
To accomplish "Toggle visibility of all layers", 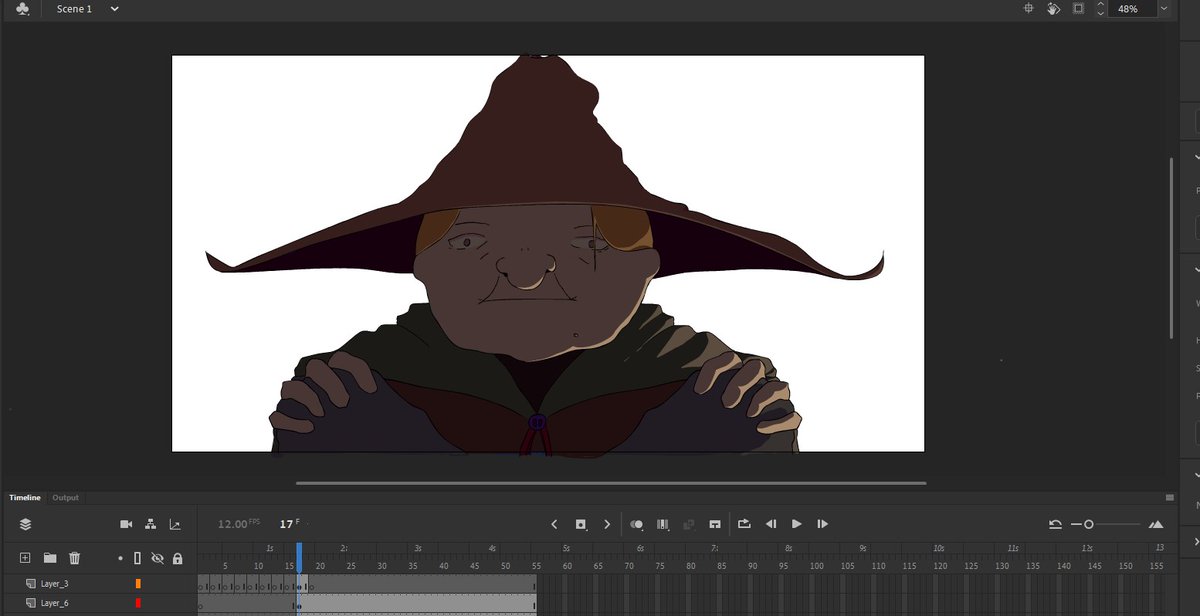I will coord(157,558).
